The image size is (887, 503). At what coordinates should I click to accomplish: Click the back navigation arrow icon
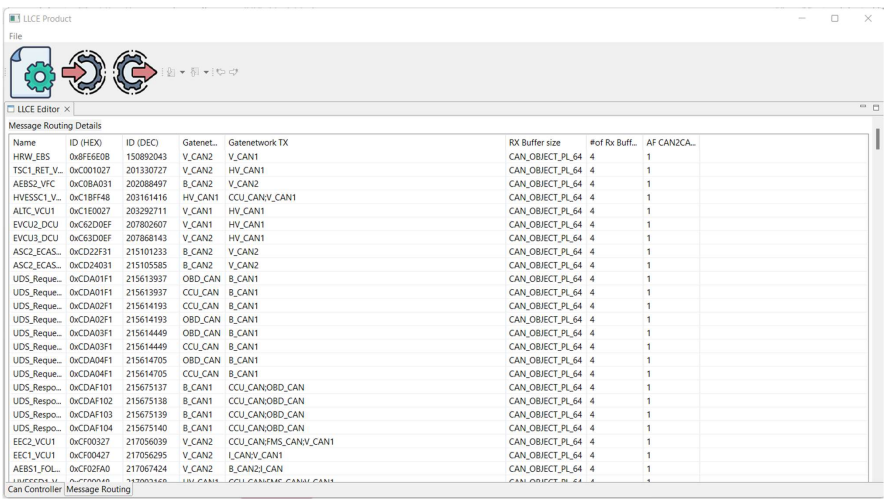(220, 73)
